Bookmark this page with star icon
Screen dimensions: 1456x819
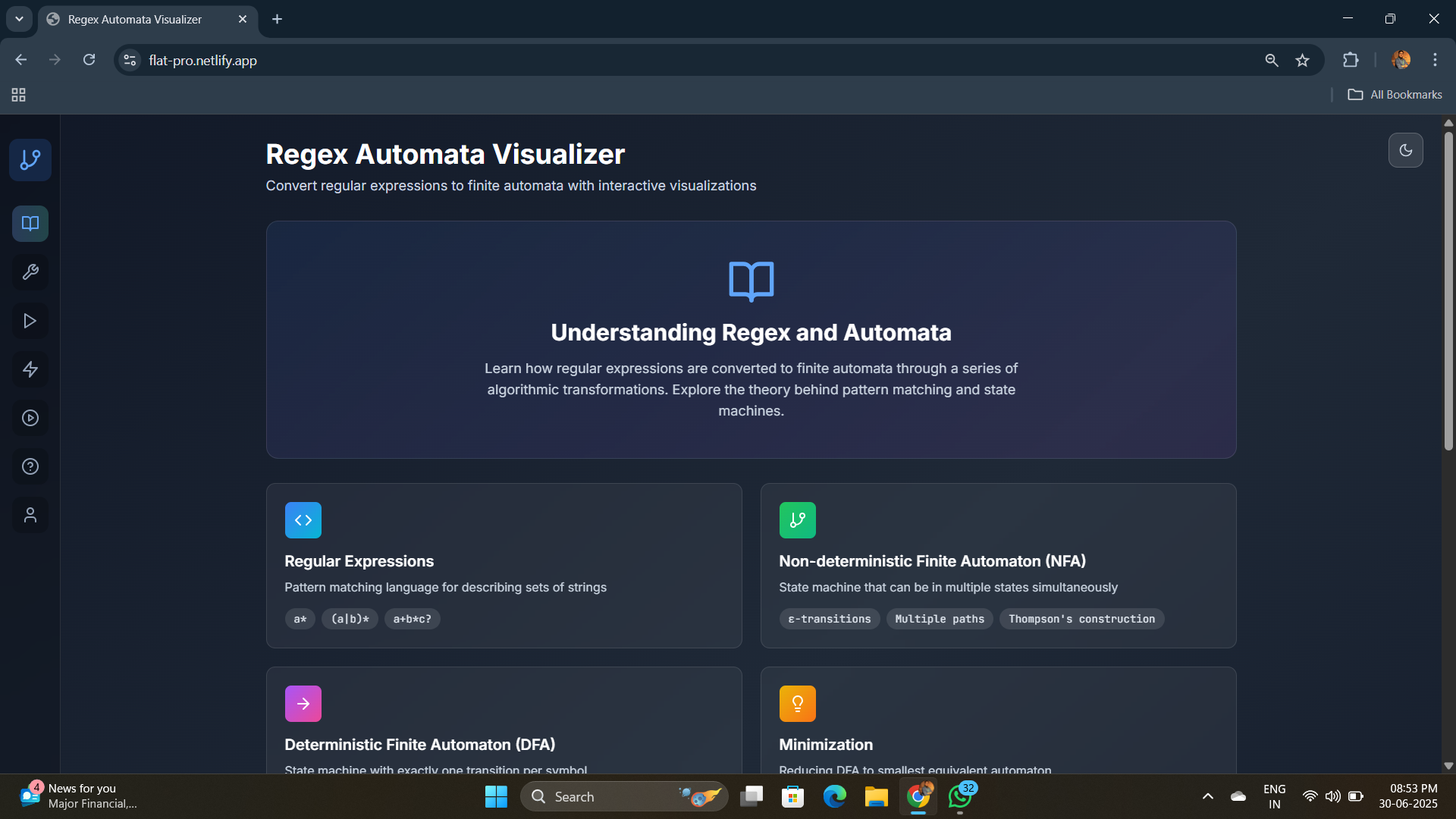click(x=1302, y=60)
